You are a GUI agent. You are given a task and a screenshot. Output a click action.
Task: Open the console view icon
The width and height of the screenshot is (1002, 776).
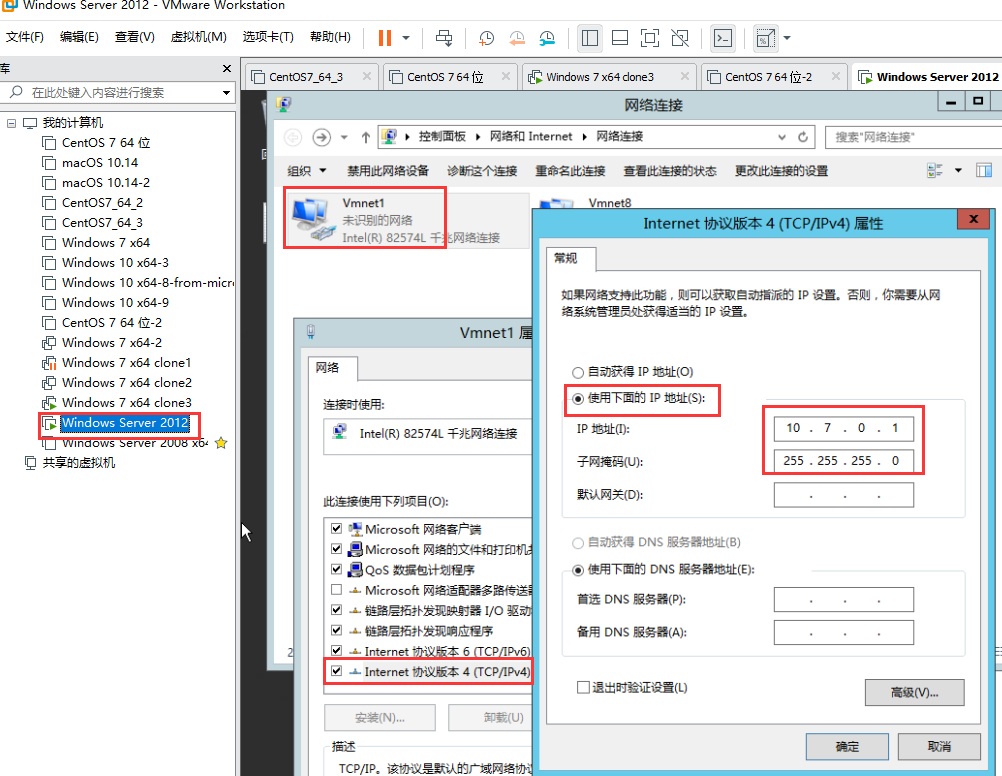pos(723,38)
